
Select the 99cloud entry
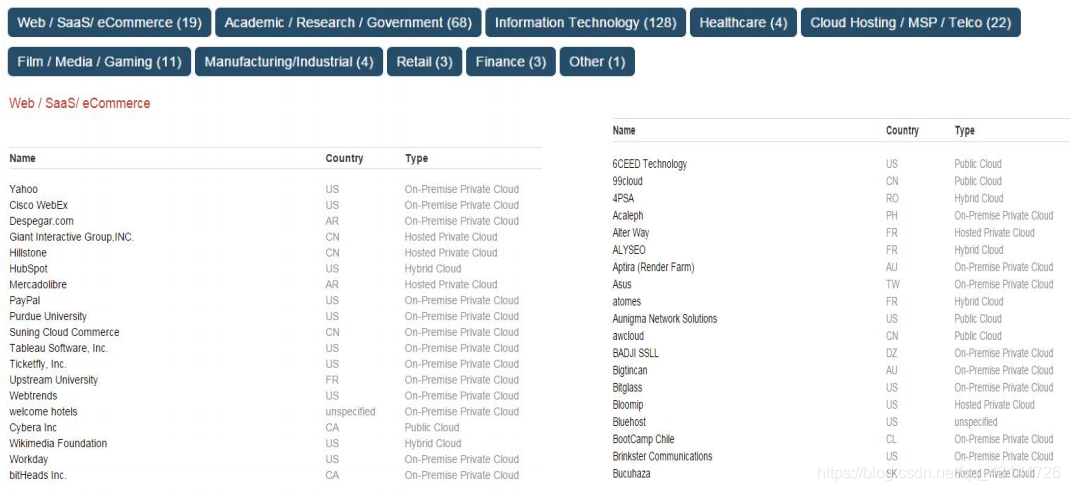(628, 181)
